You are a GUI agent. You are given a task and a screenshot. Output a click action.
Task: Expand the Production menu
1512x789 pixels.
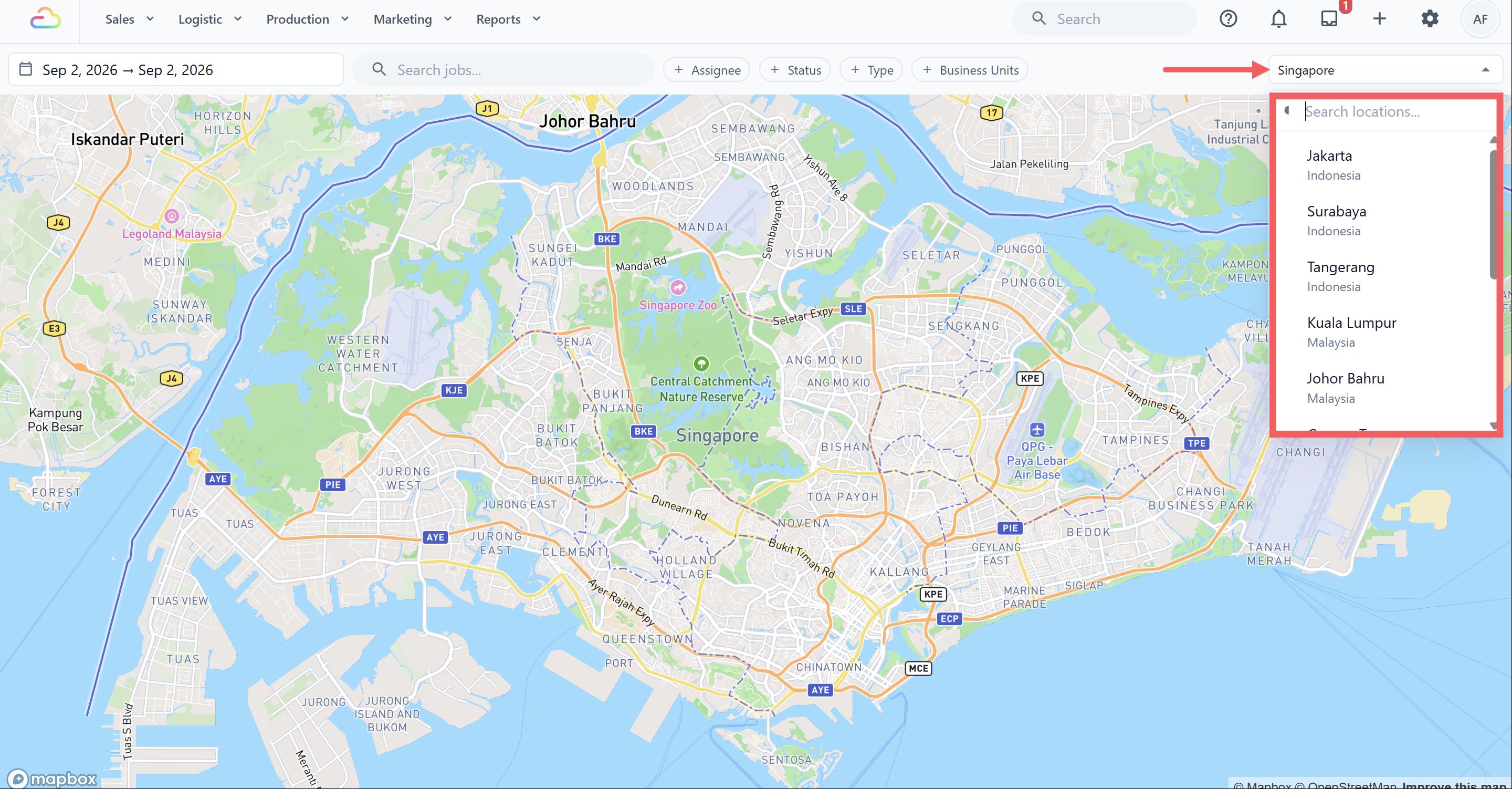[307, 19]
